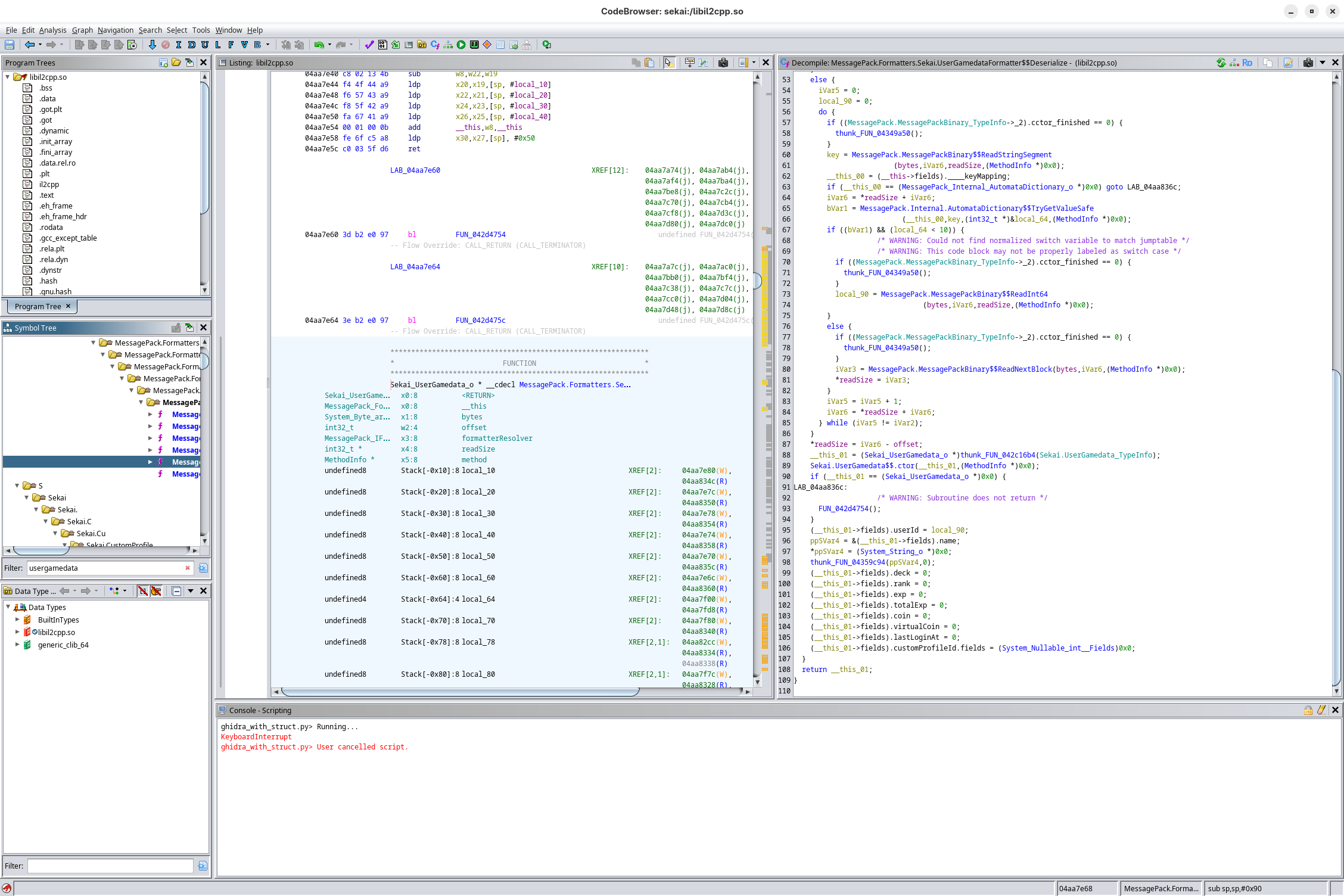1344x896 pixels.
Task: Select the il2cpp section in Program Trees
Action: click(x=49, y=184)
